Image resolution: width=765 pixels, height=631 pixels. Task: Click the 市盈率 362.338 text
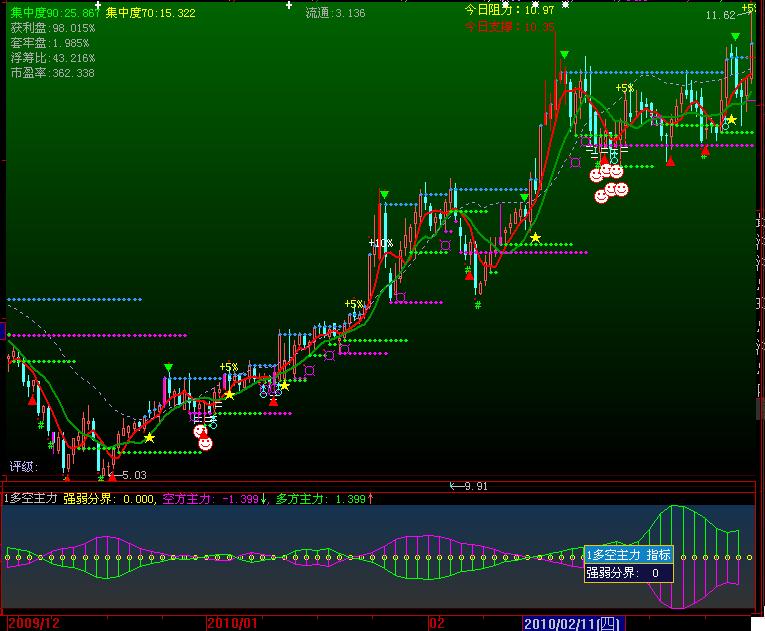point(52,73)
